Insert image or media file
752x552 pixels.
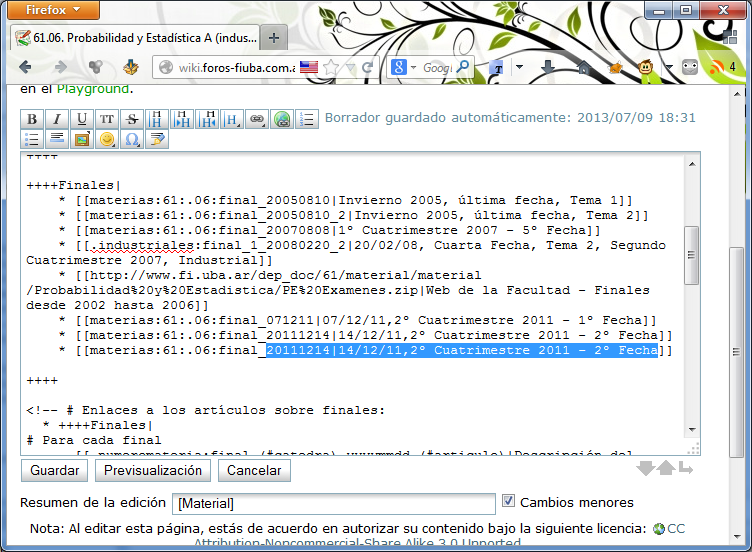82,139
